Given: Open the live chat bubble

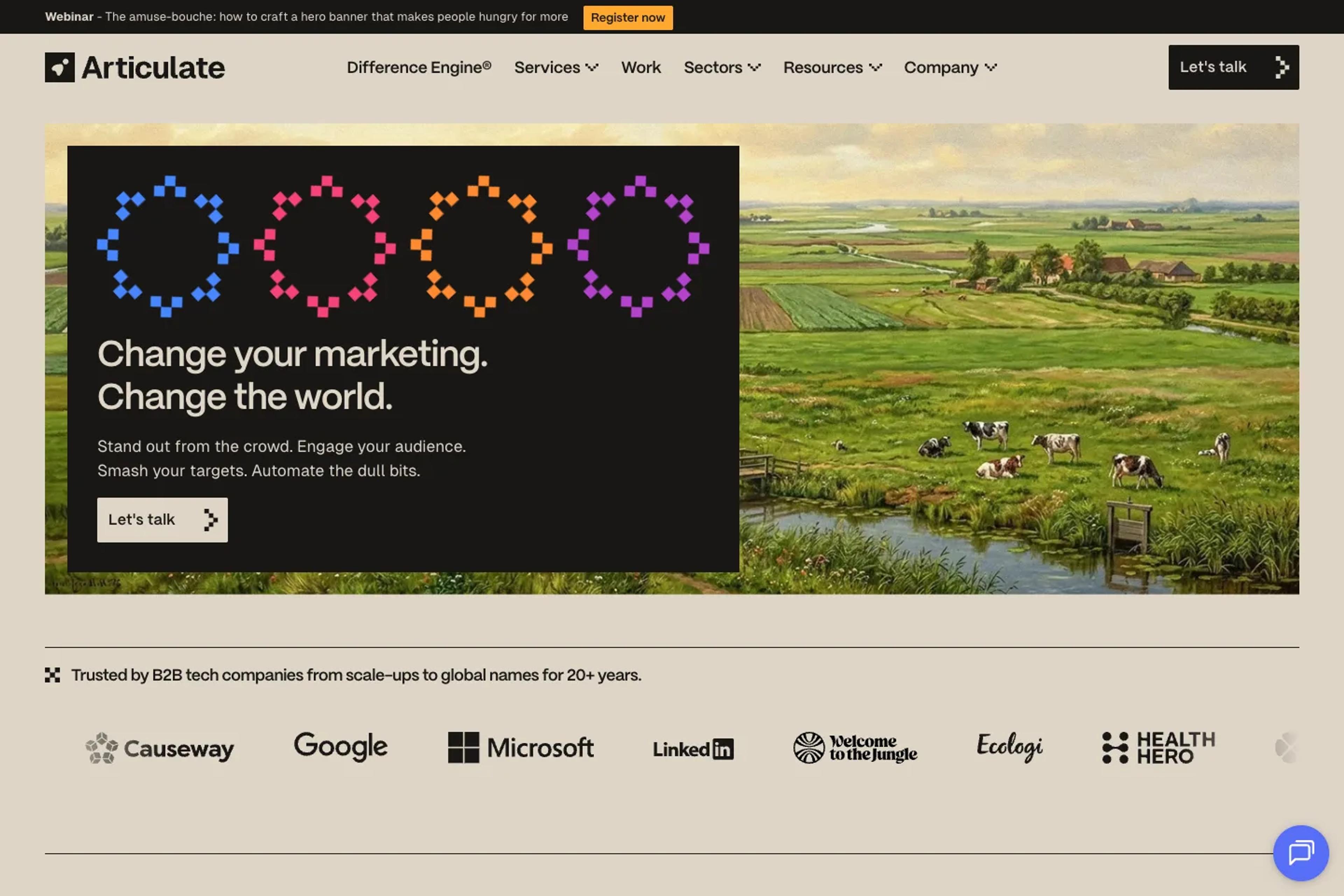Looking at the screenshot, I should 1301,853.
